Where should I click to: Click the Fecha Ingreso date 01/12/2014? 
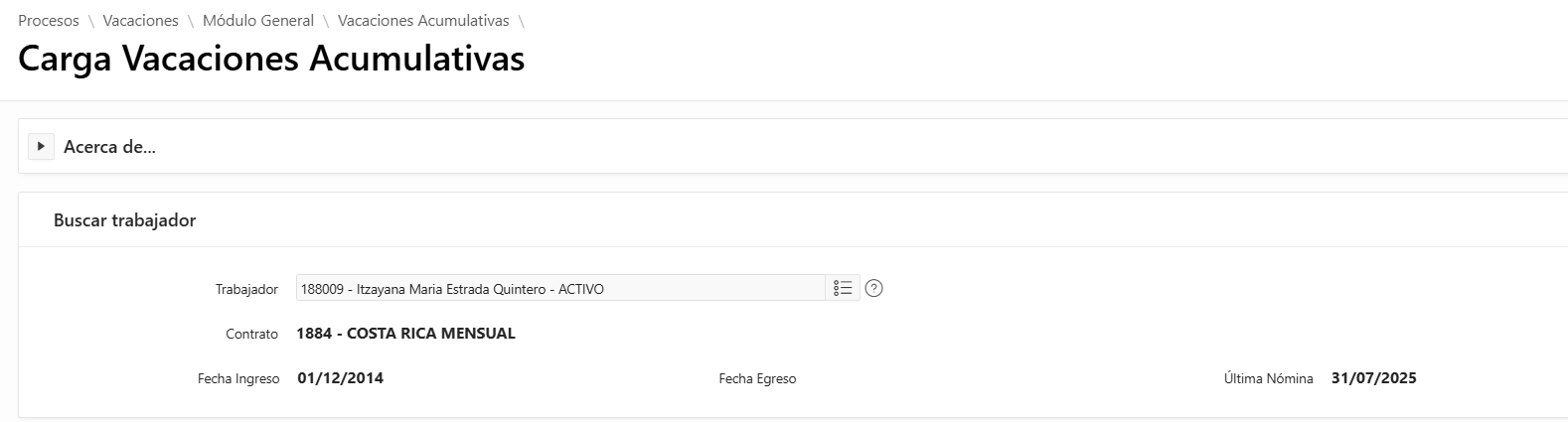point(341,378)
